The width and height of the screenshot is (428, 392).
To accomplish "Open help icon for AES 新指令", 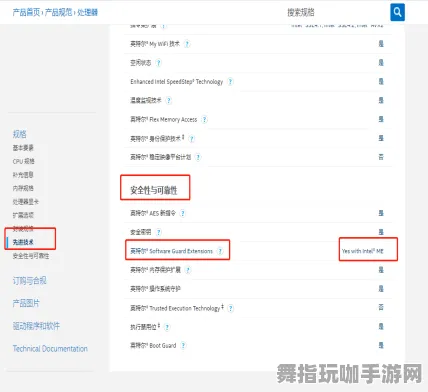I will [183, 213].
